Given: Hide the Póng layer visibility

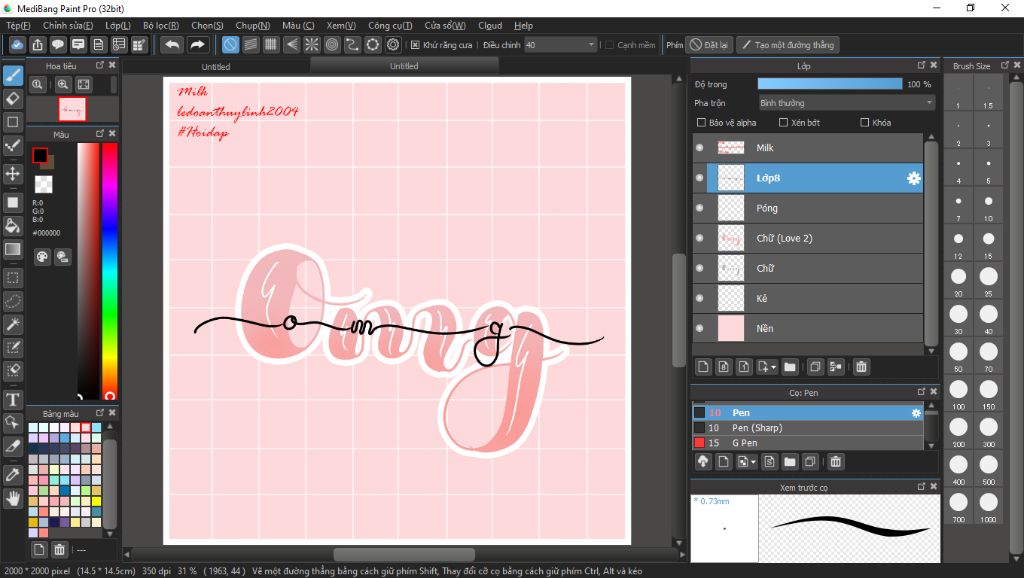Looking at the screenshot, I should 699,208.
